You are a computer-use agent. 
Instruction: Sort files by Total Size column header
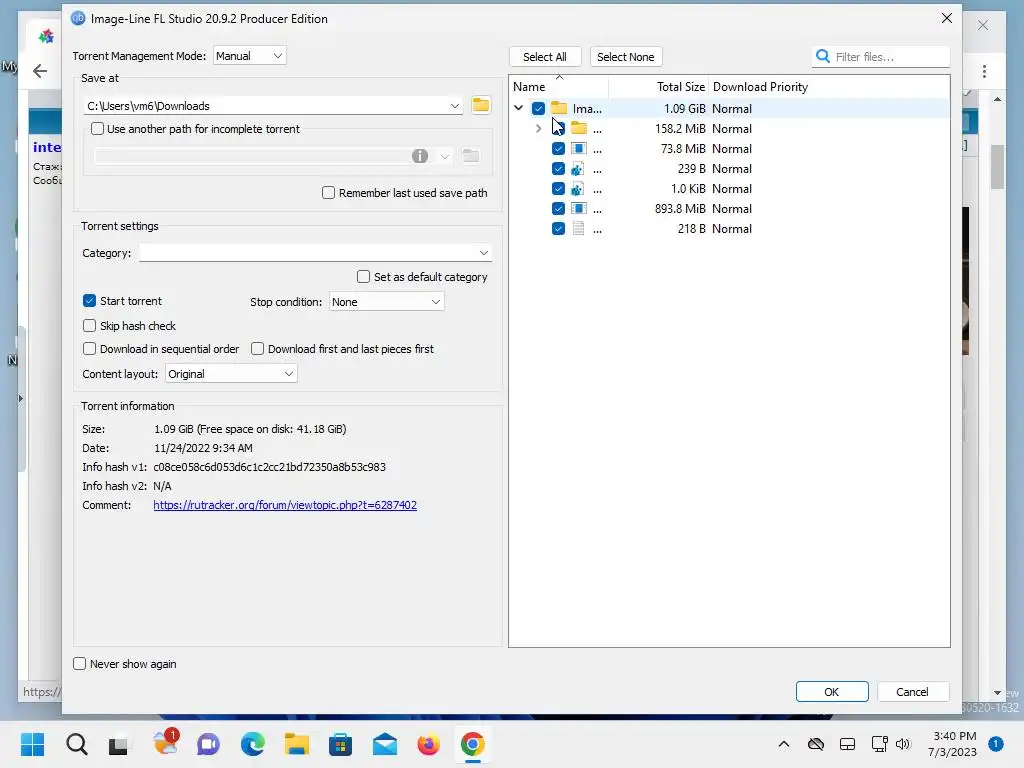(x=659, y=87)
